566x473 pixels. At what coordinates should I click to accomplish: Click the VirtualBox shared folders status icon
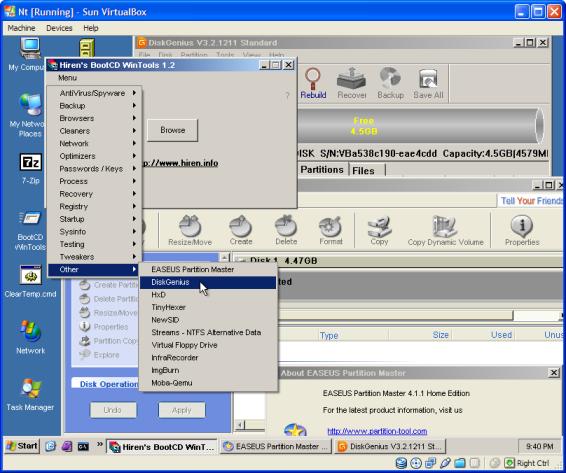tap(460, 463)
